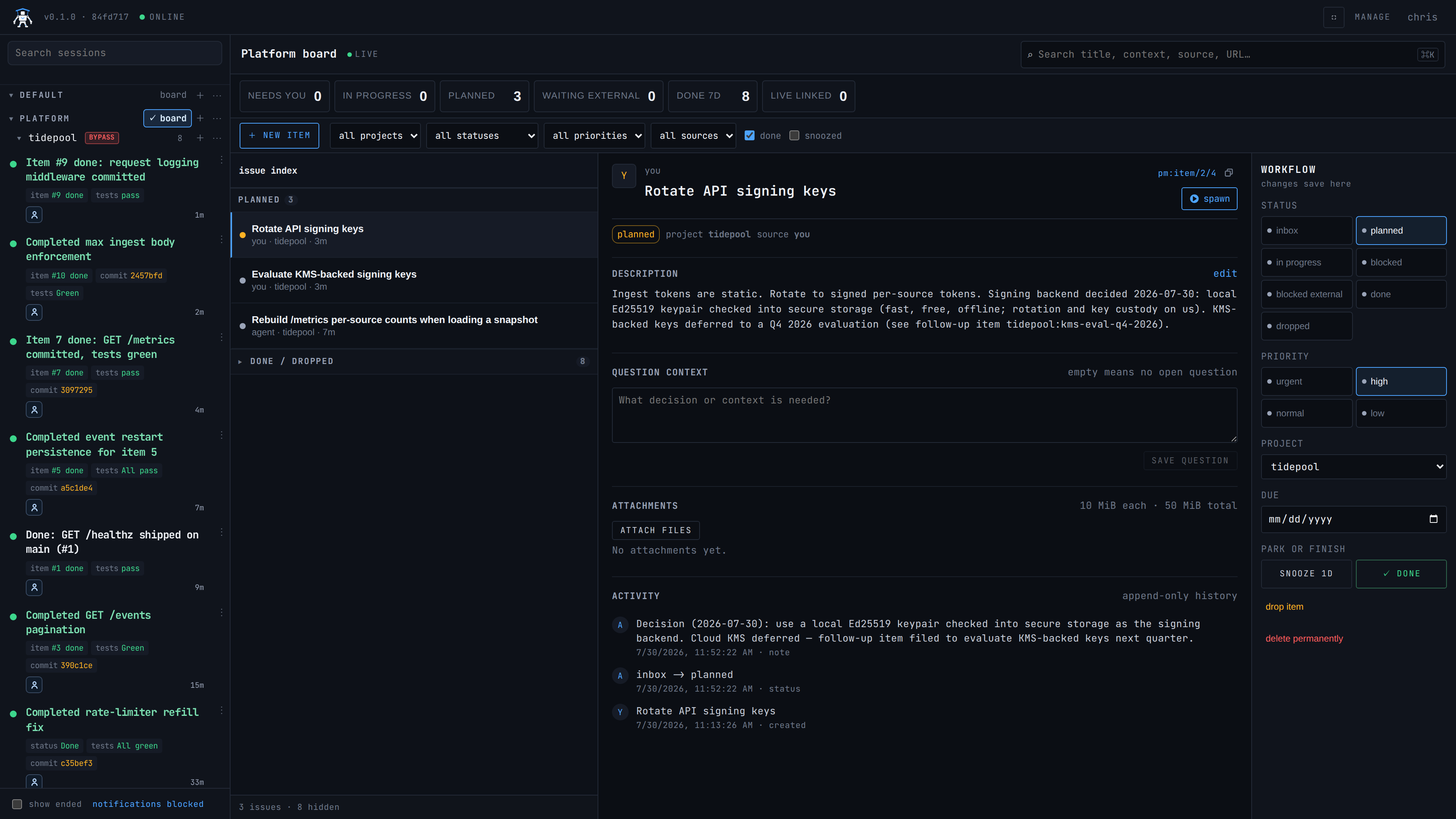This screenshot has width=1456, height=819.
Task: Open the all sources dropdown
Action: click(693, 136)
